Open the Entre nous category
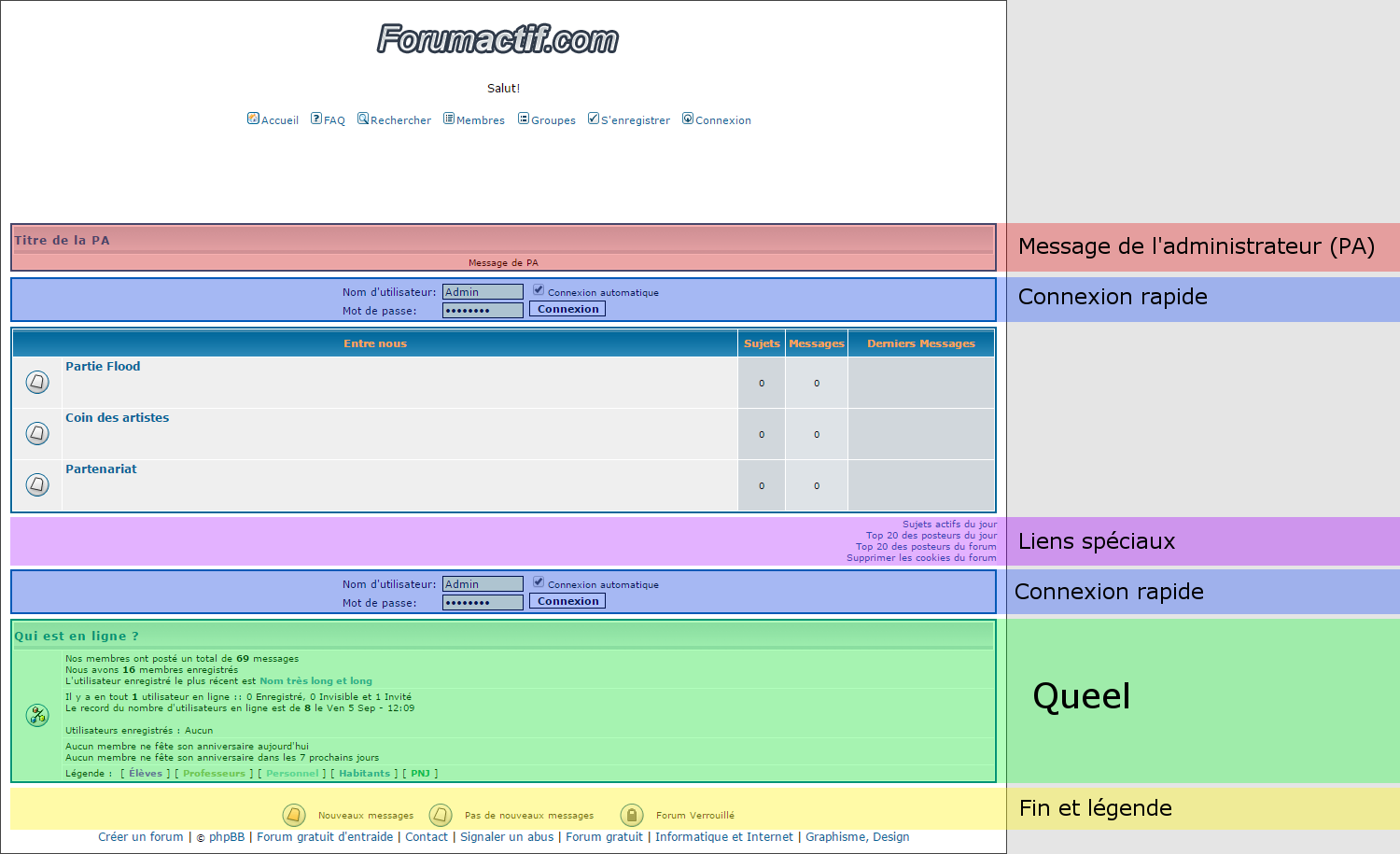 pos(375,343)
